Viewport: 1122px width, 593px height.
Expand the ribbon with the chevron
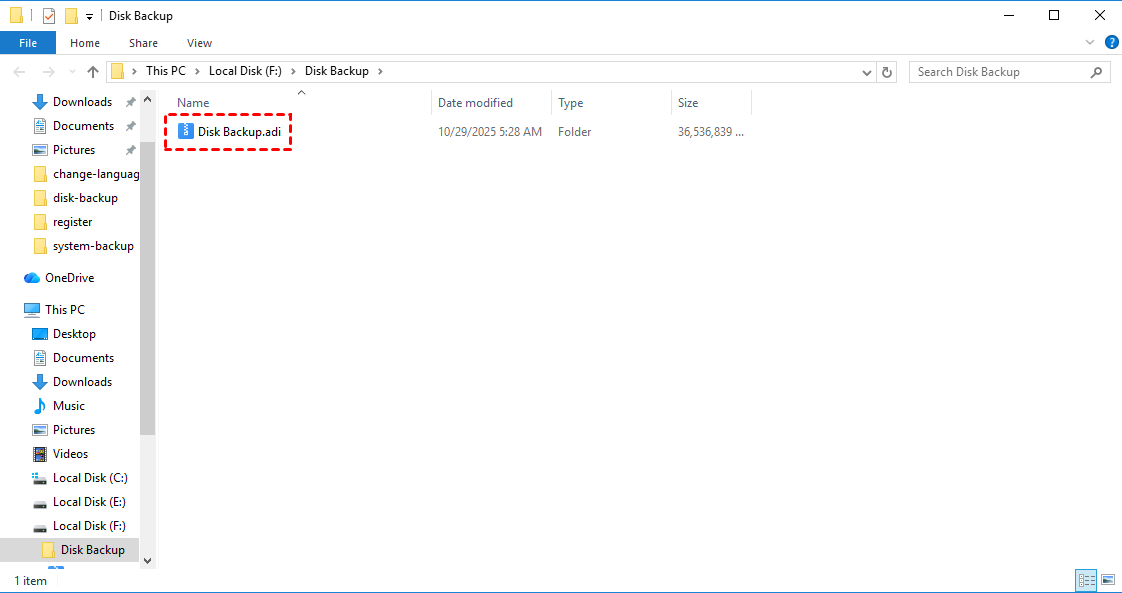1090,43
